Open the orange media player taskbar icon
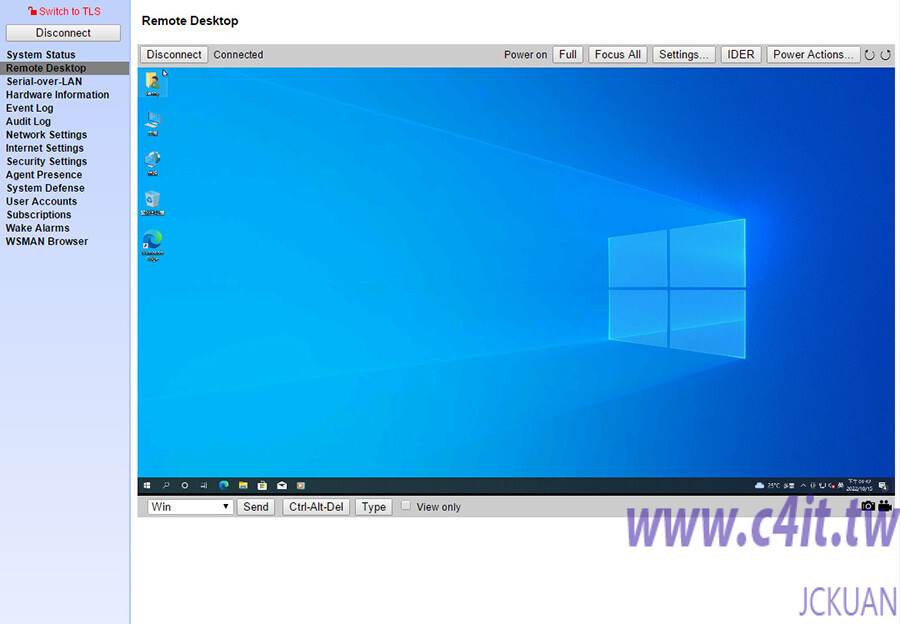Screen dimensions: 900x624 (301, 486)
